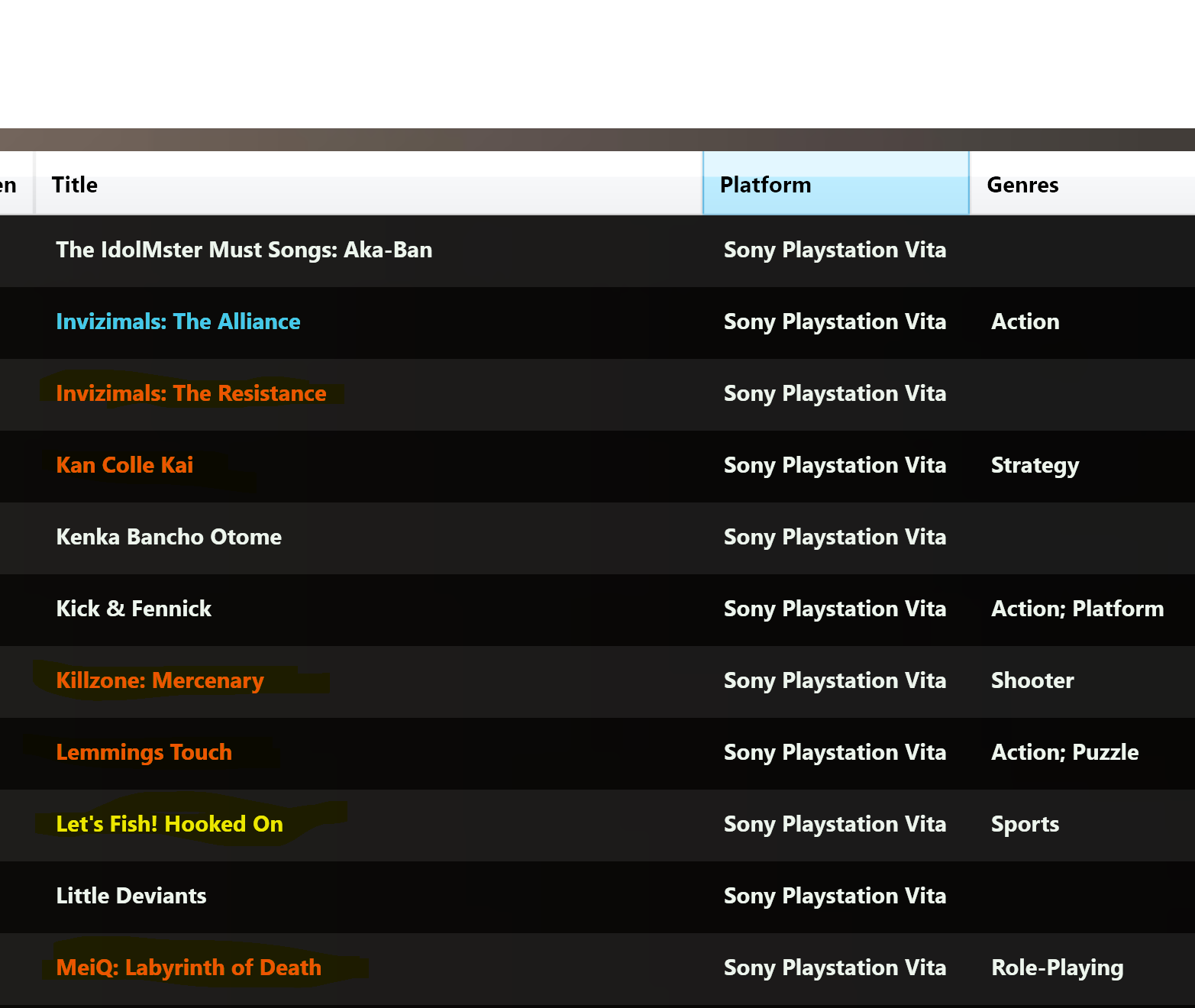Screen dimensions: 1195x1008
Task: Select The IdolMster Must Songs: Aka-Ban row
Action: click(597, 251)
